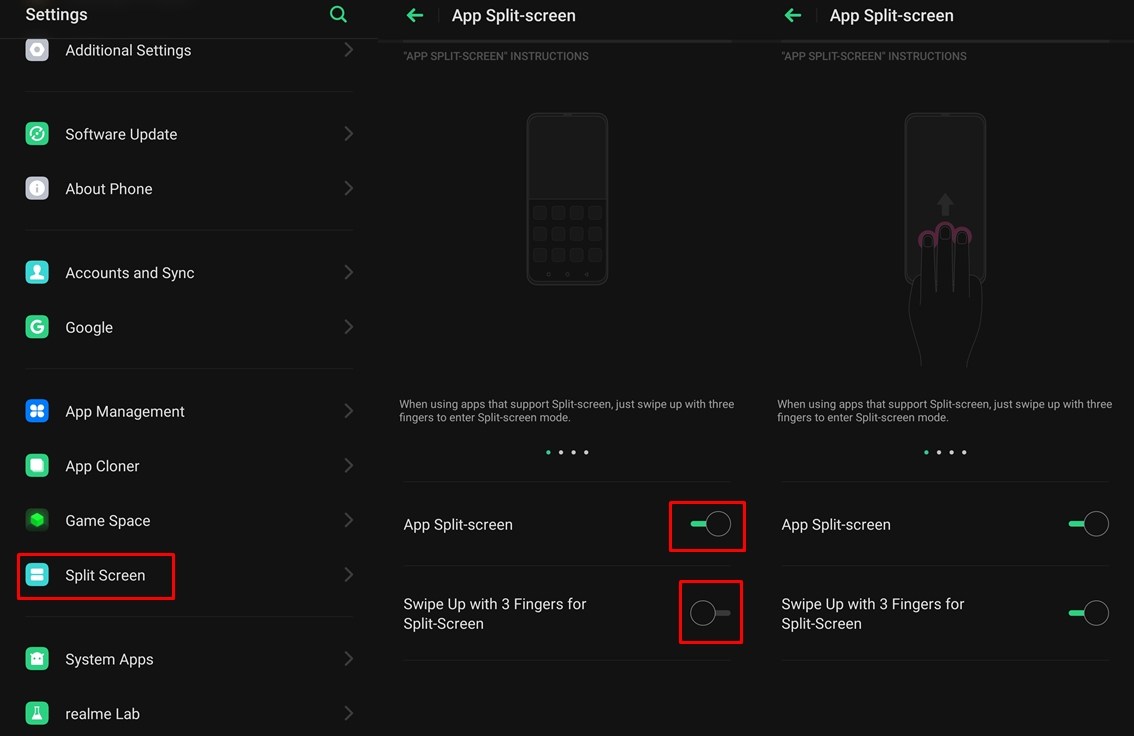
Task: Open About Phone via its chevron
Action: [349, 189]
